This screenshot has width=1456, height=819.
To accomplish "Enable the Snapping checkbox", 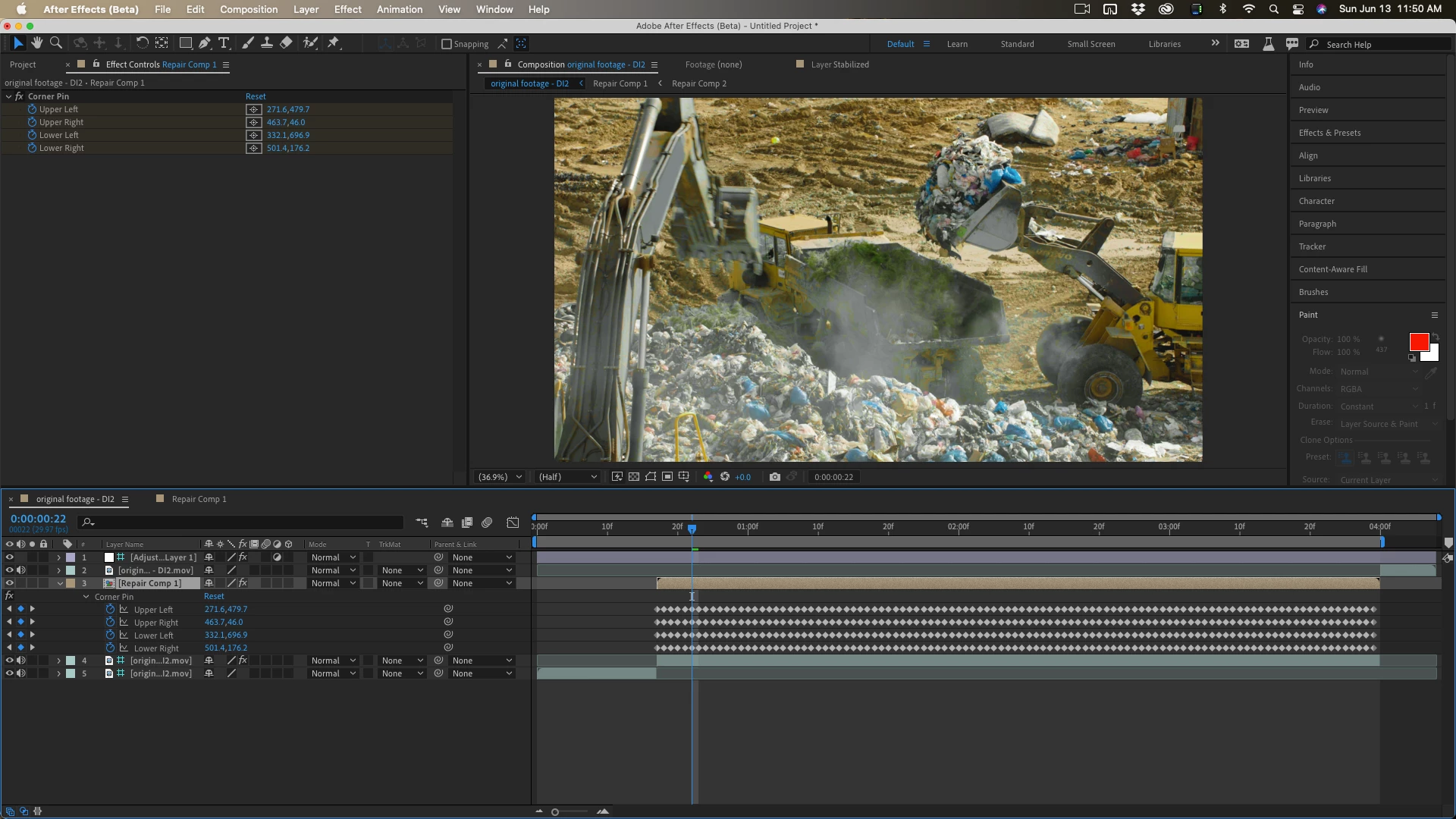I will [447, 44].
